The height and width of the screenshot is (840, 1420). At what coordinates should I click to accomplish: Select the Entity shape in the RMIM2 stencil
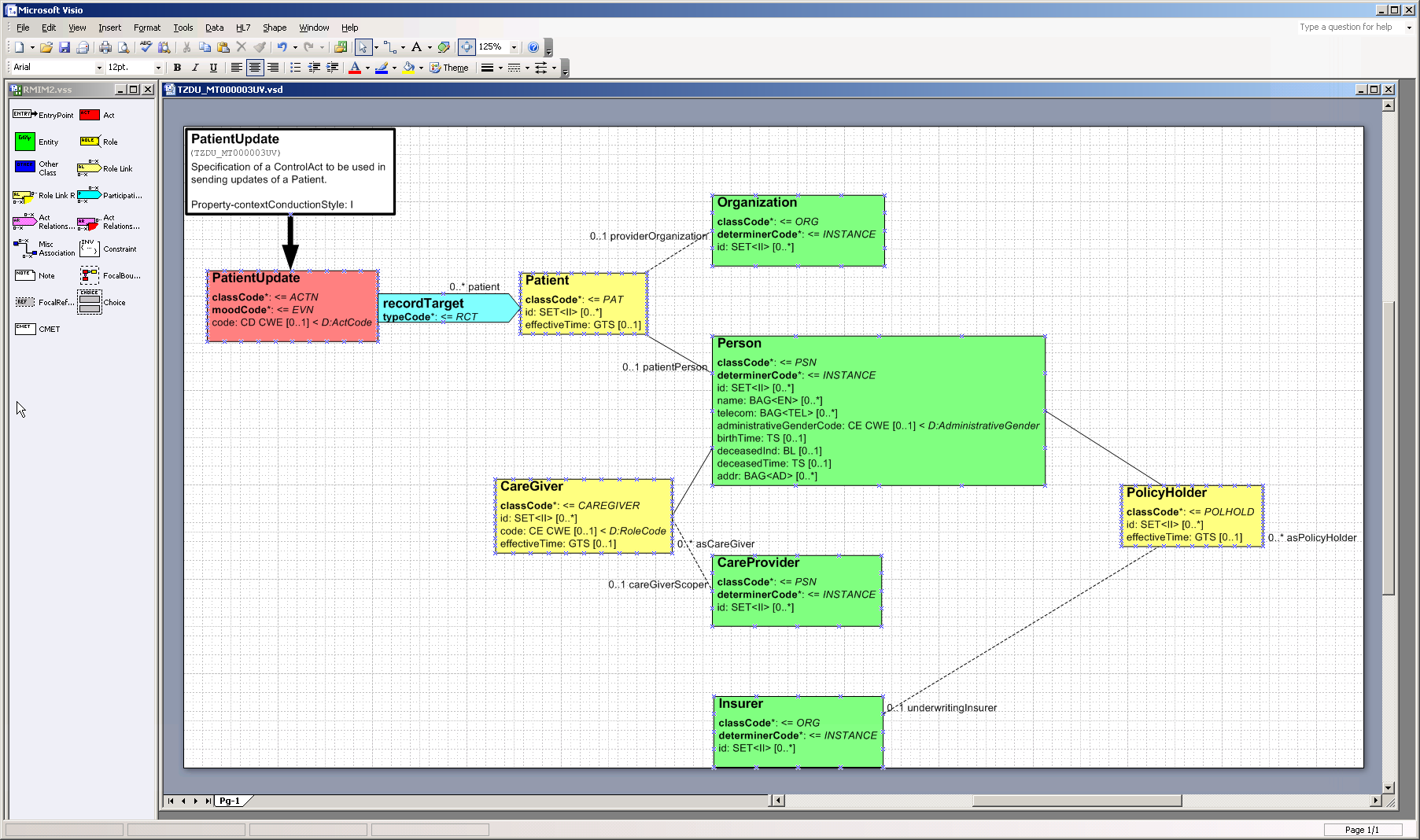24,142
